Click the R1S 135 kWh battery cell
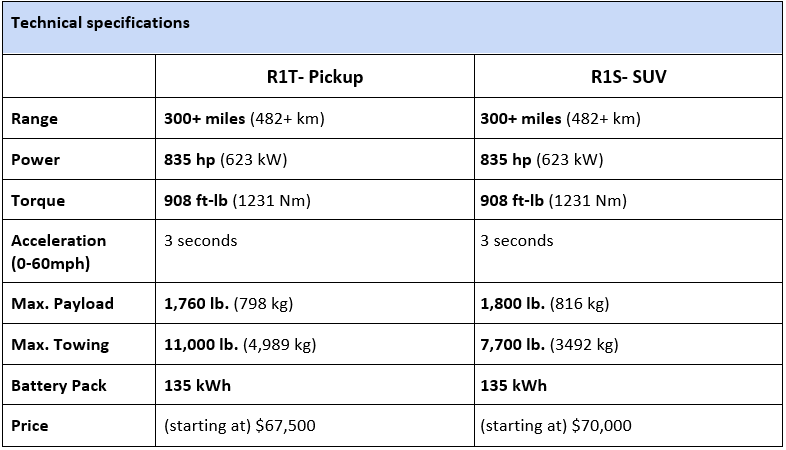This screenshot has width=786, height=450. [628, 385]
